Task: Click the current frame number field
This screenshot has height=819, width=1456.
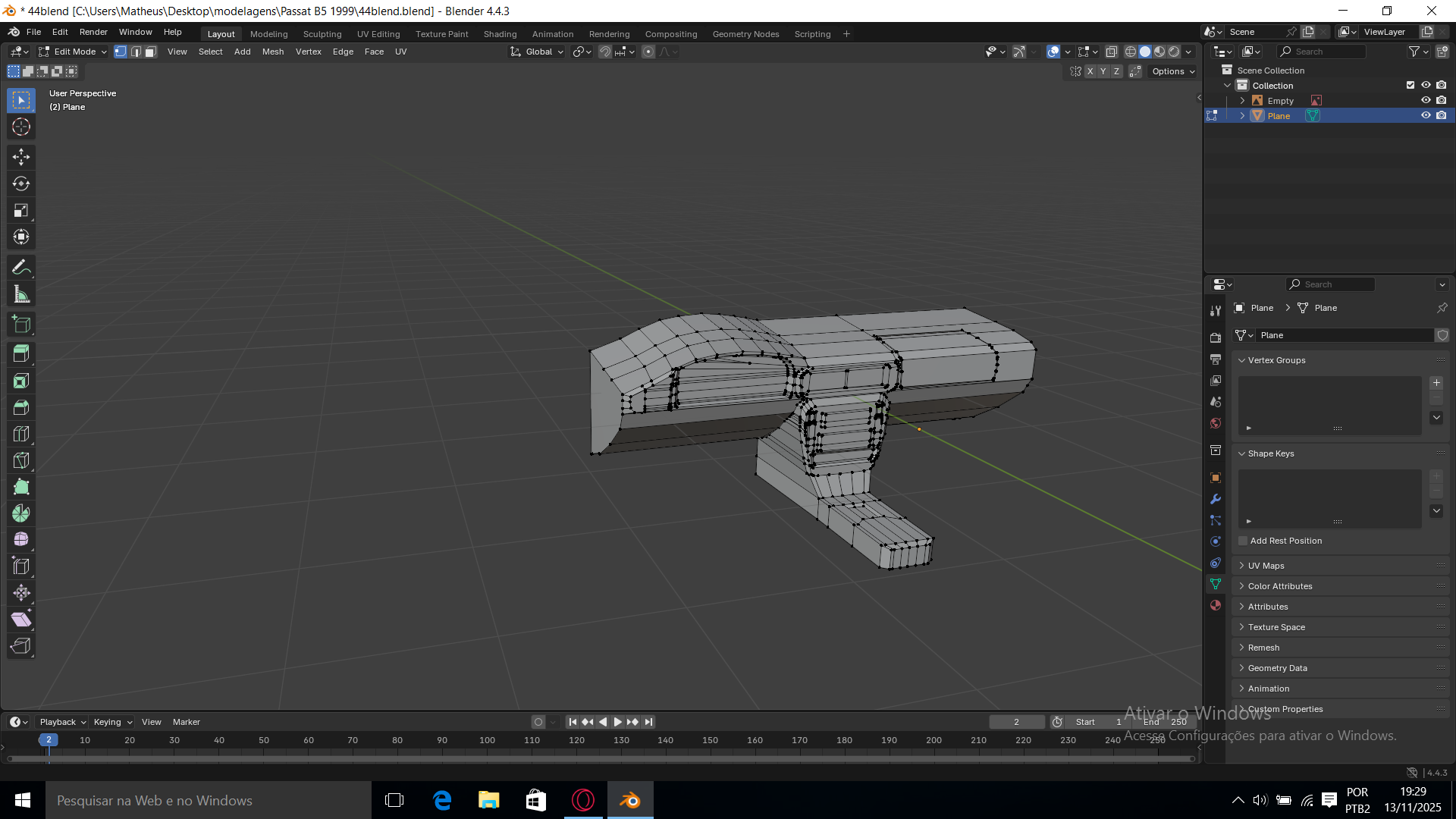Action: [x=1016, y=723]
